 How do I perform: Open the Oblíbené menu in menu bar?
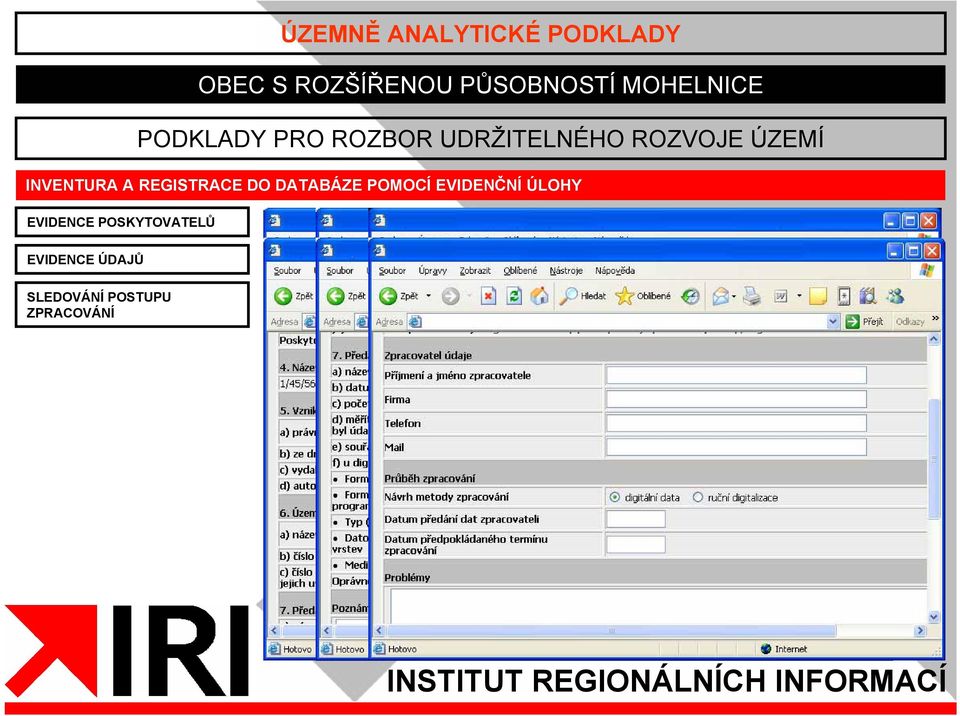tap(520, 271)
